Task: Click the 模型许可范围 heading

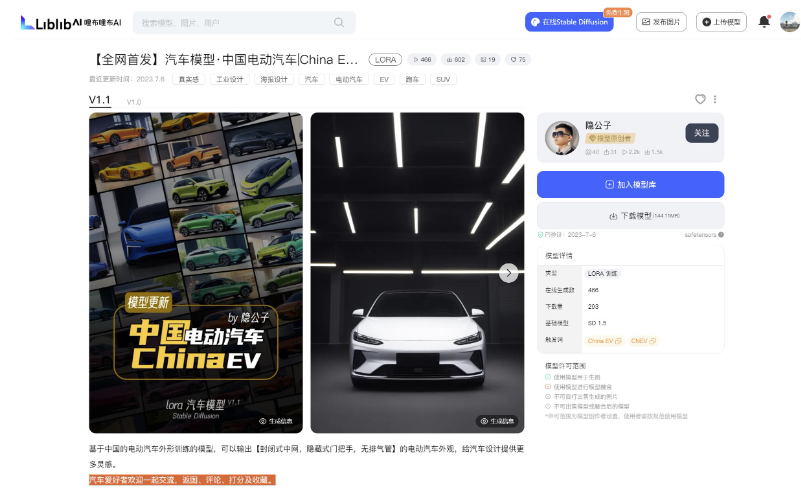Action: pos(565,366)
